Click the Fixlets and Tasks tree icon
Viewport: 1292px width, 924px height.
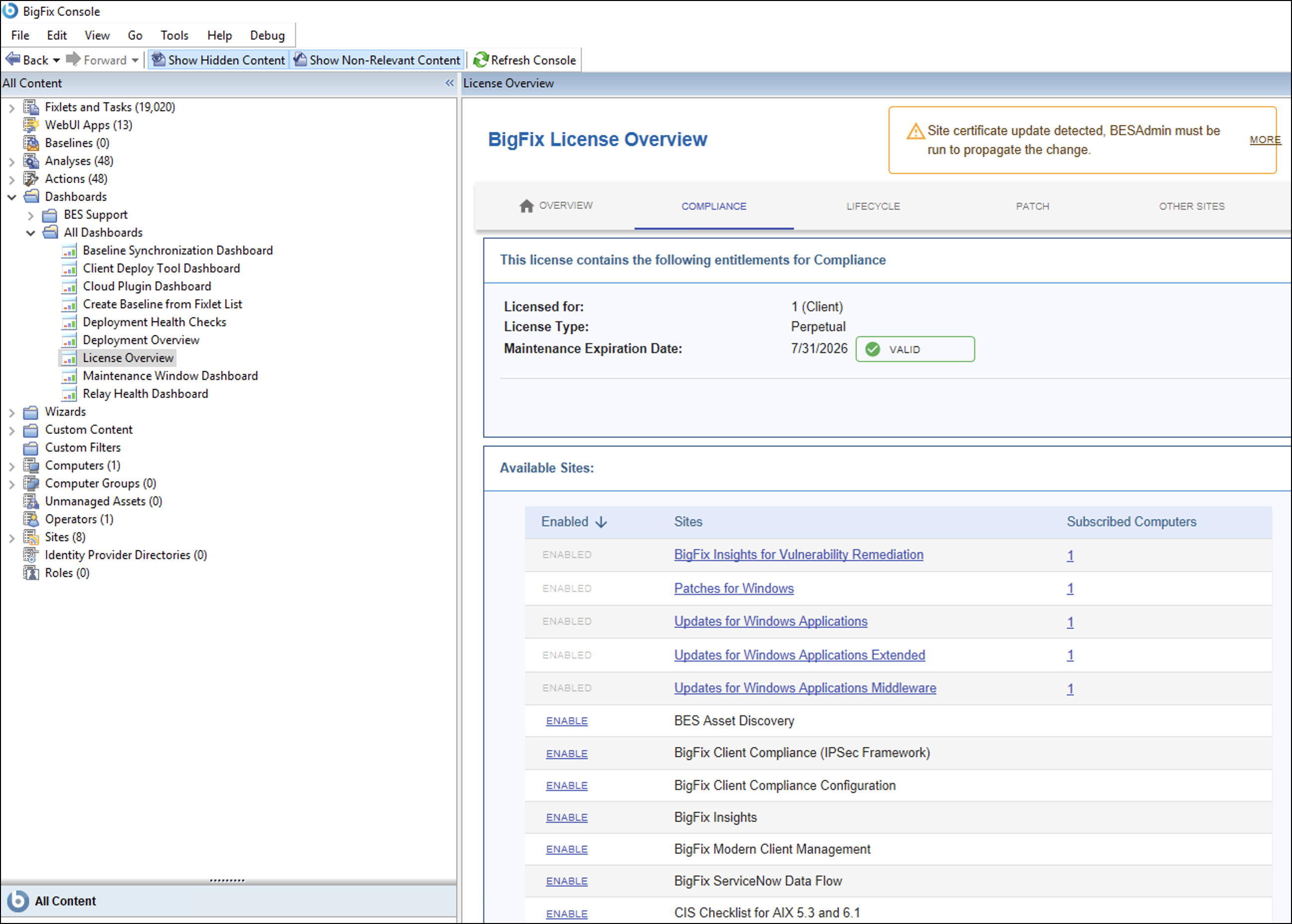tap(31, 107)
